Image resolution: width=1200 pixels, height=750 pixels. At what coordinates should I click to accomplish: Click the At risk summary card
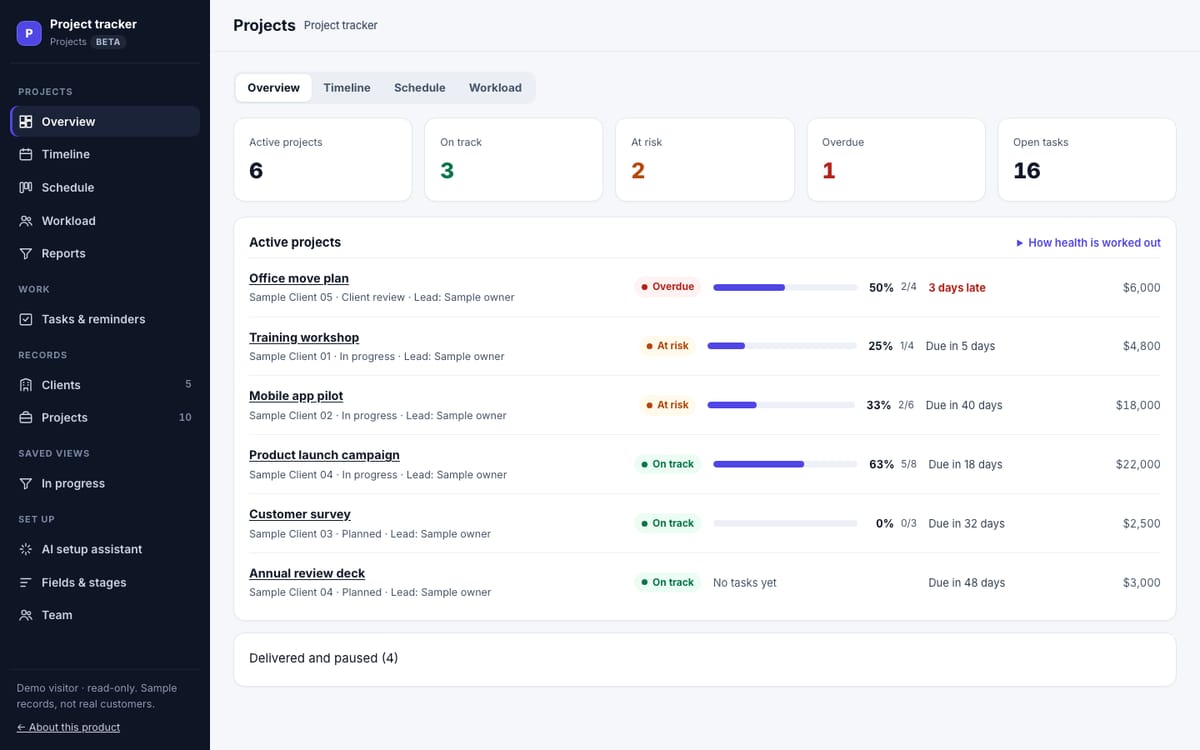tap(705, 160)
